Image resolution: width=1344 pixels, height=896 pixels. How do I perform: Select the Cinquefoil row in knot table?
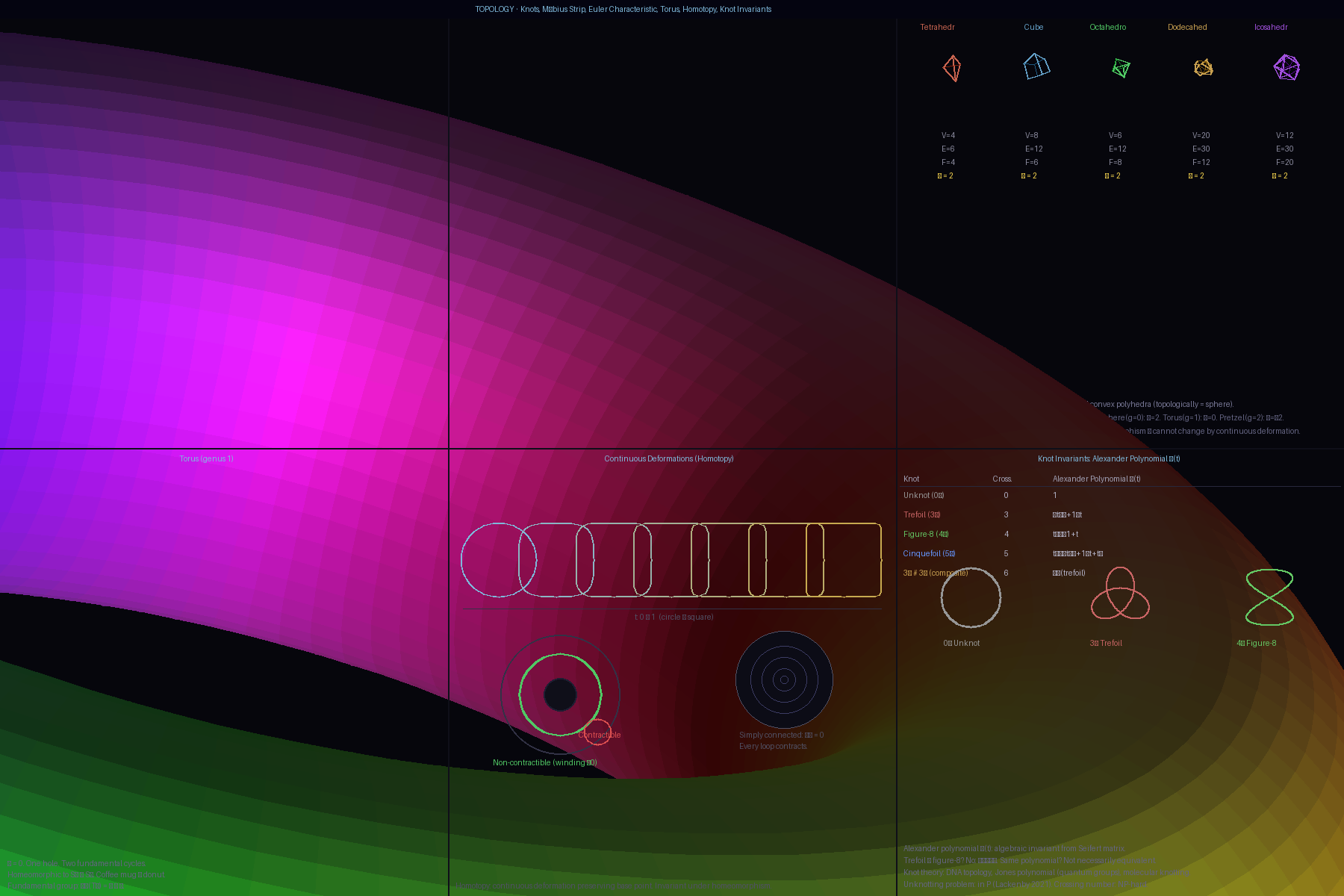pos(929,553)
